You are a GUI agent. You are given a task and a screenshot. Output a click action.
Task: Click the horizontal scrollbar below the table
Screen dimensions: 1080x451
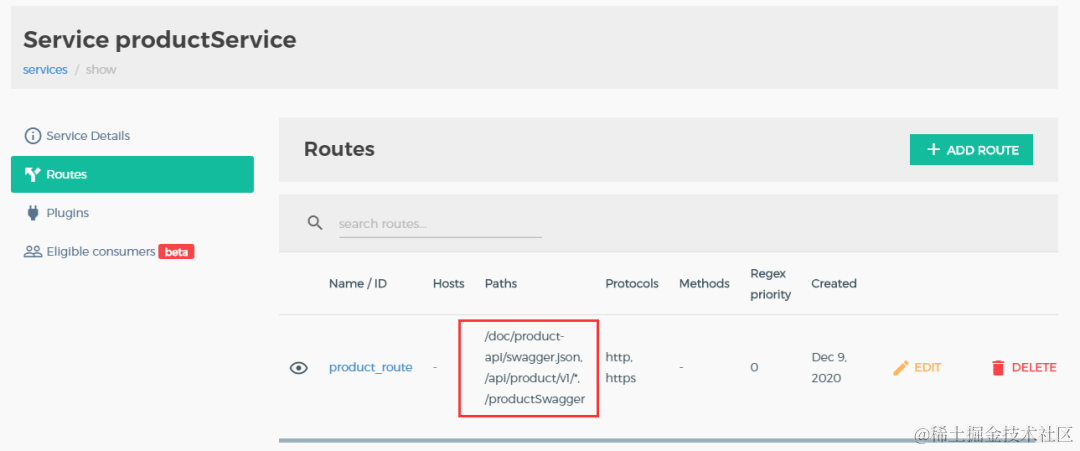point(668,440)
